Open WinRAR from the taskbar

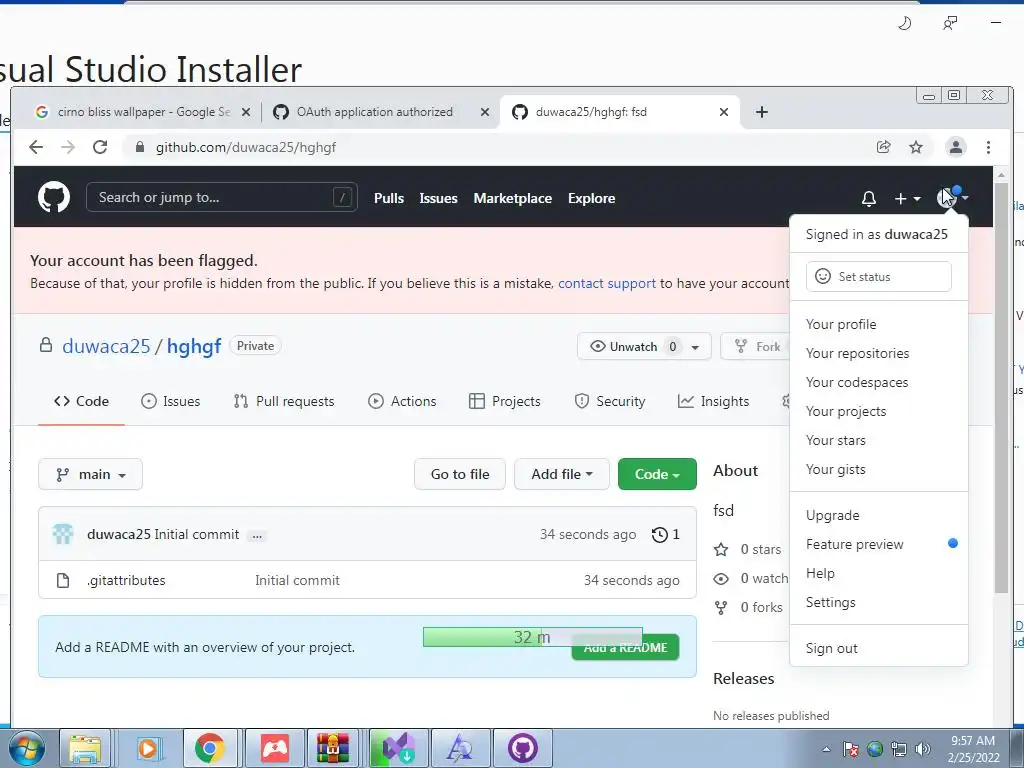[333, 748]
